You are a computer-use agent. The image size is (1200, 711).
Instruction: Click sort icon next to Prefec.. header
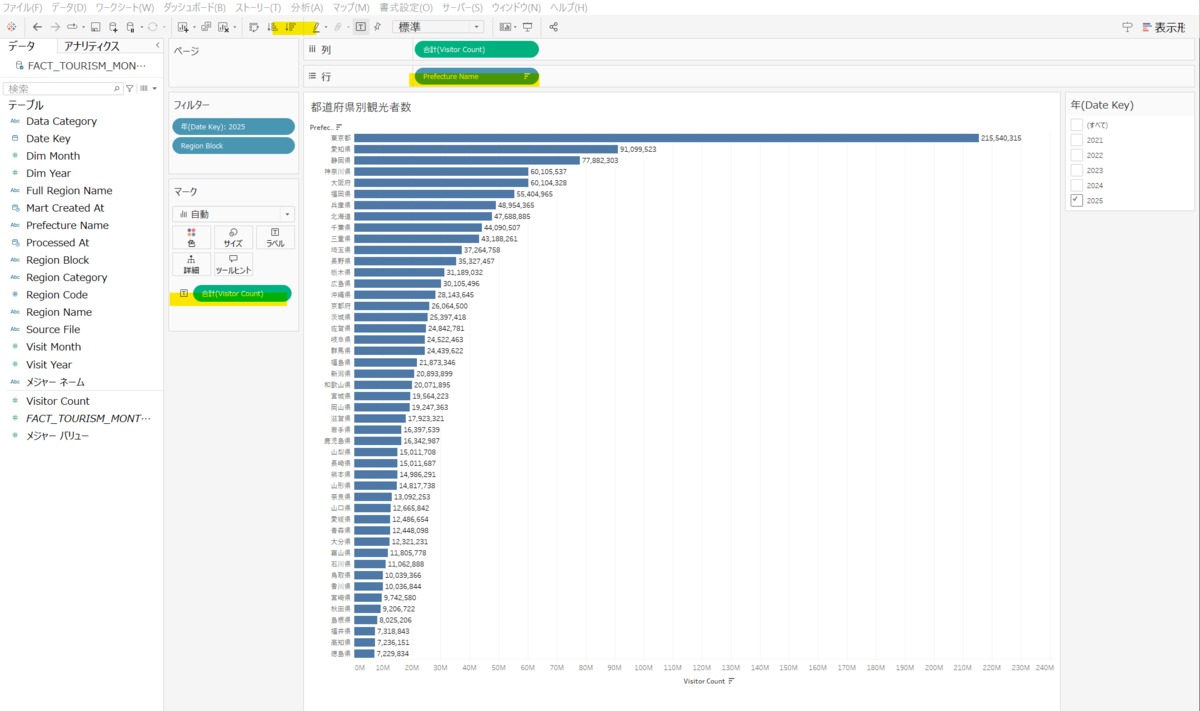click(339, 127)
